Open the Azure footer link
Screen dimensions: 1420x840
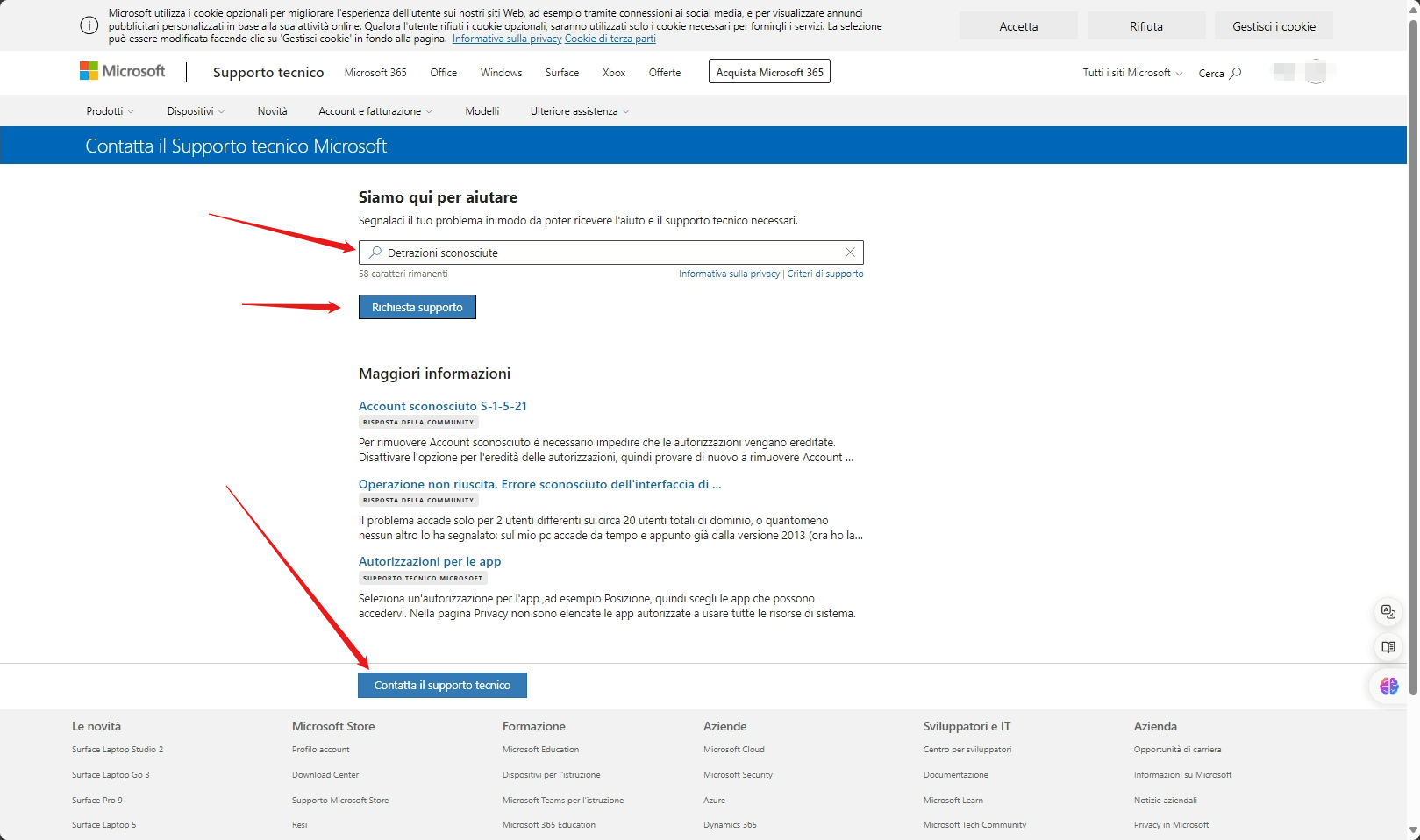coord(715,801)
